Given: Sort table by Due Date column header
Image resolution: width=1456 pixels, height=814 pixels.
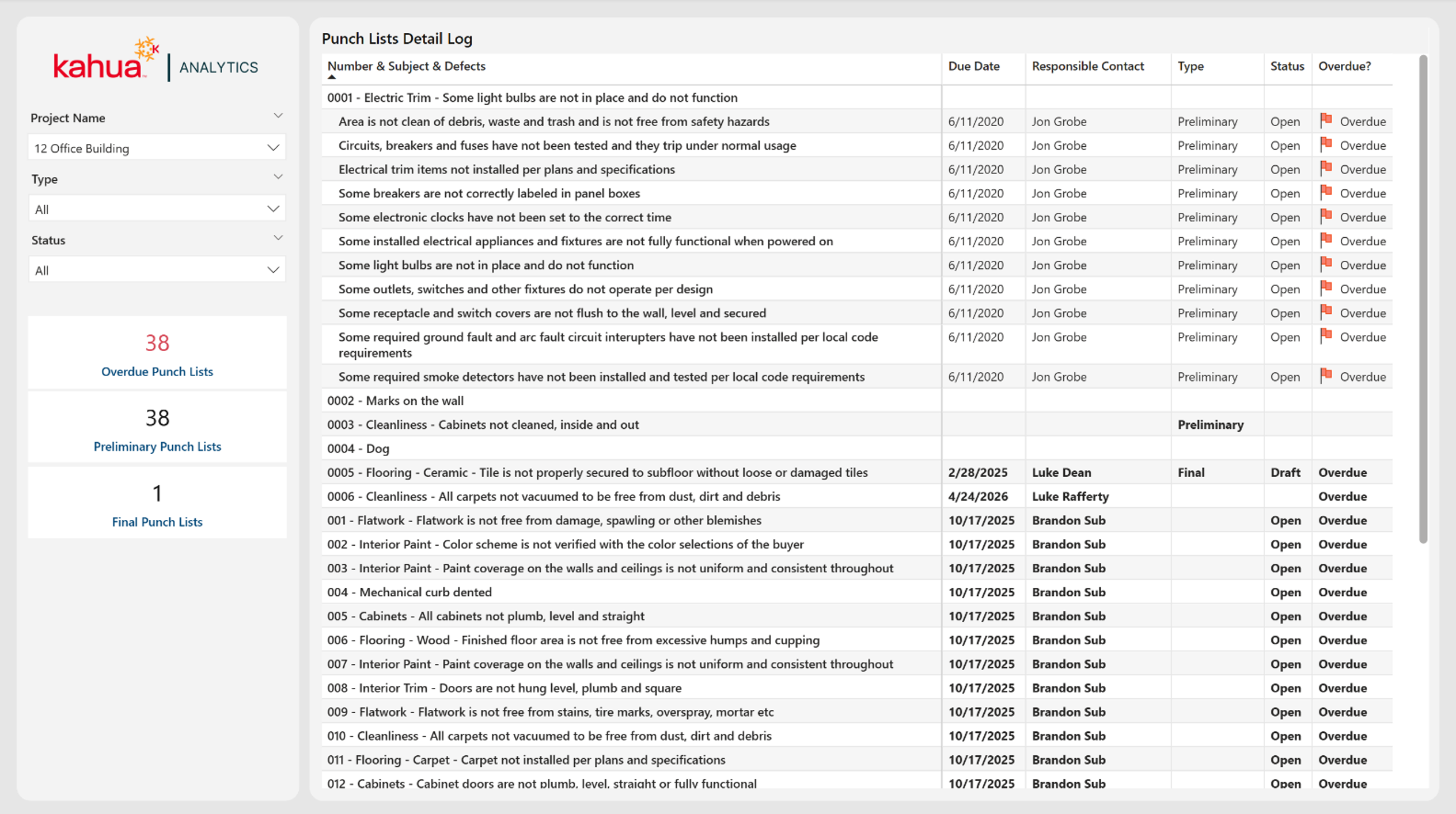Looking at the screenshot, I should [x=973, y=66].
